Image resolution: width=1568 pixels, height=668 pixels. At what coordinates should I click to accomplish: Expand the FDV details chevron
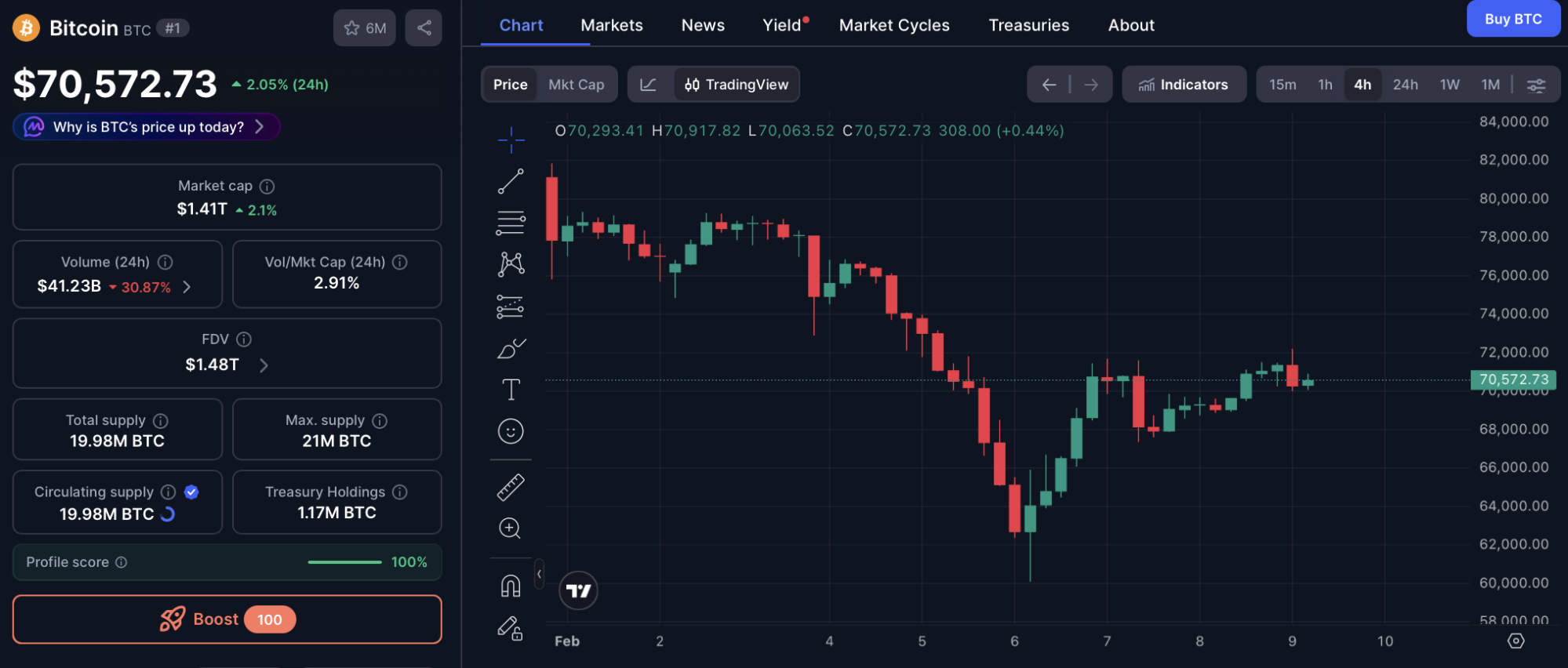[x=264, y=365]
